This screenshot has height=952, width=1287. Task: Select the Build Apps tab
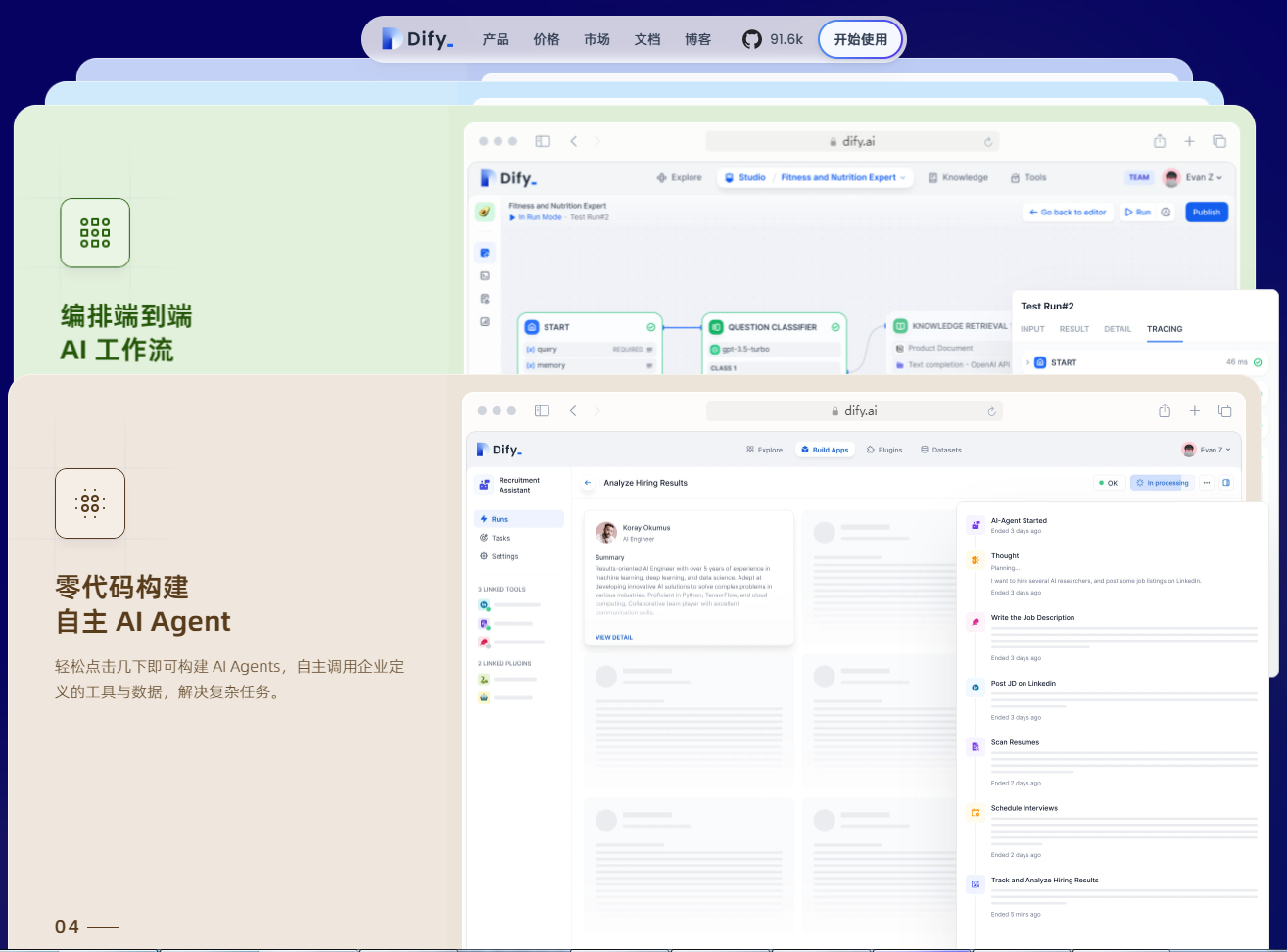click(825, 450)
